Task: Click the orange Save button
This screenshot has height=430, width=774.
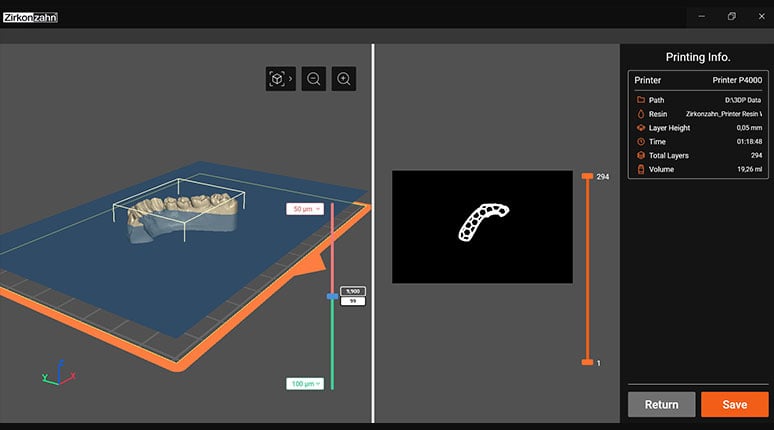Action: click(x=735, y=404)
